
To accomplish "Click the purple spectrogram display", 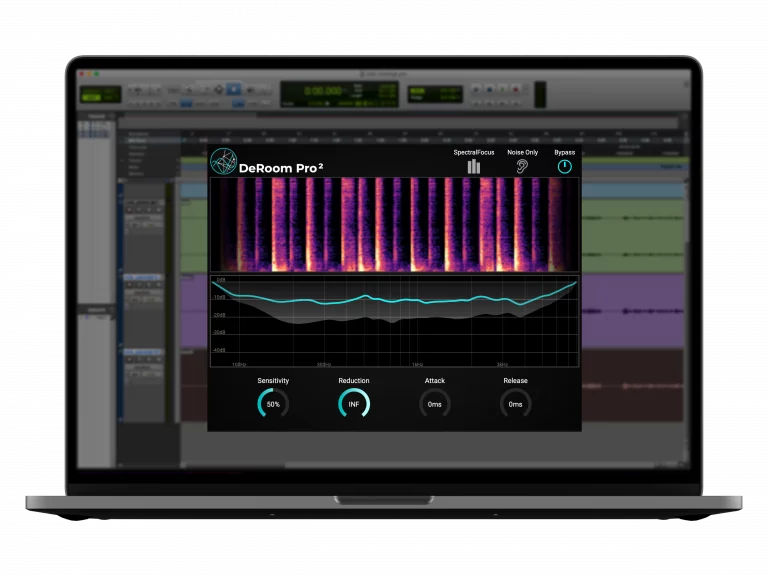I will (394, 225).
